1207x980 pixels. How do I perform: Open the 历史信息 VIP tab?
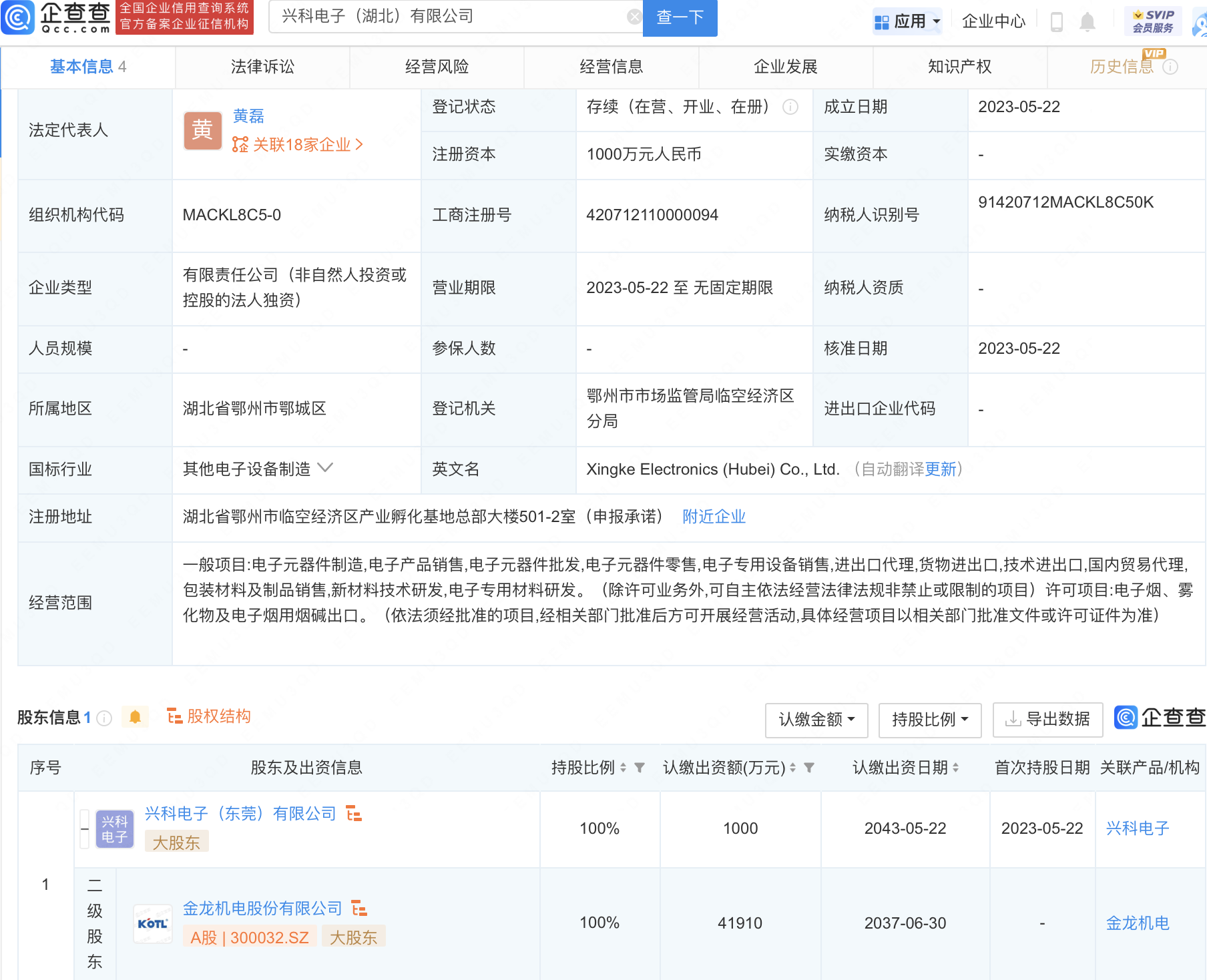point(1122,67)
